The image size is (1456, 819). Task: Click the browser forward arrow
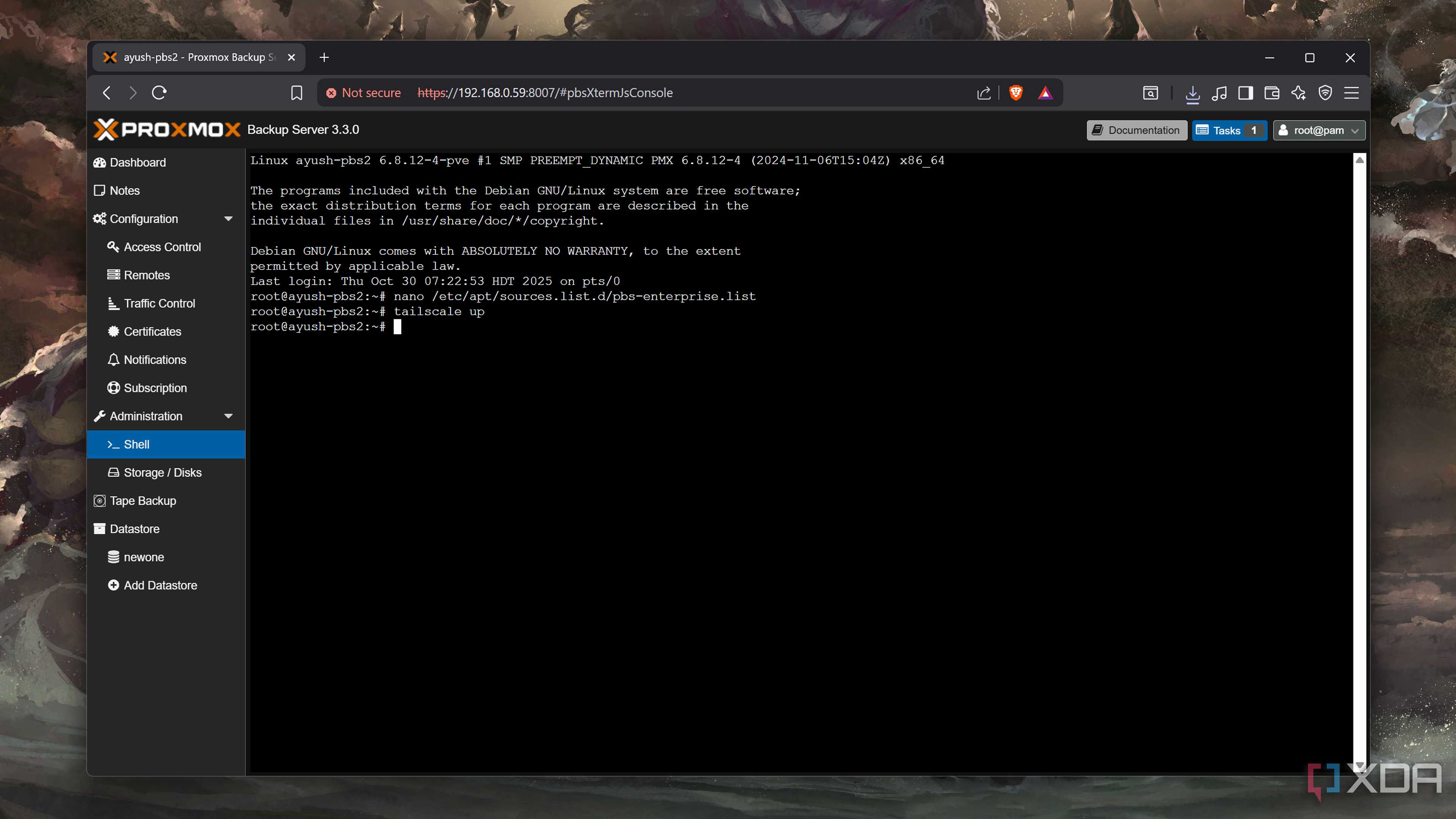click(x=133, y=93)
